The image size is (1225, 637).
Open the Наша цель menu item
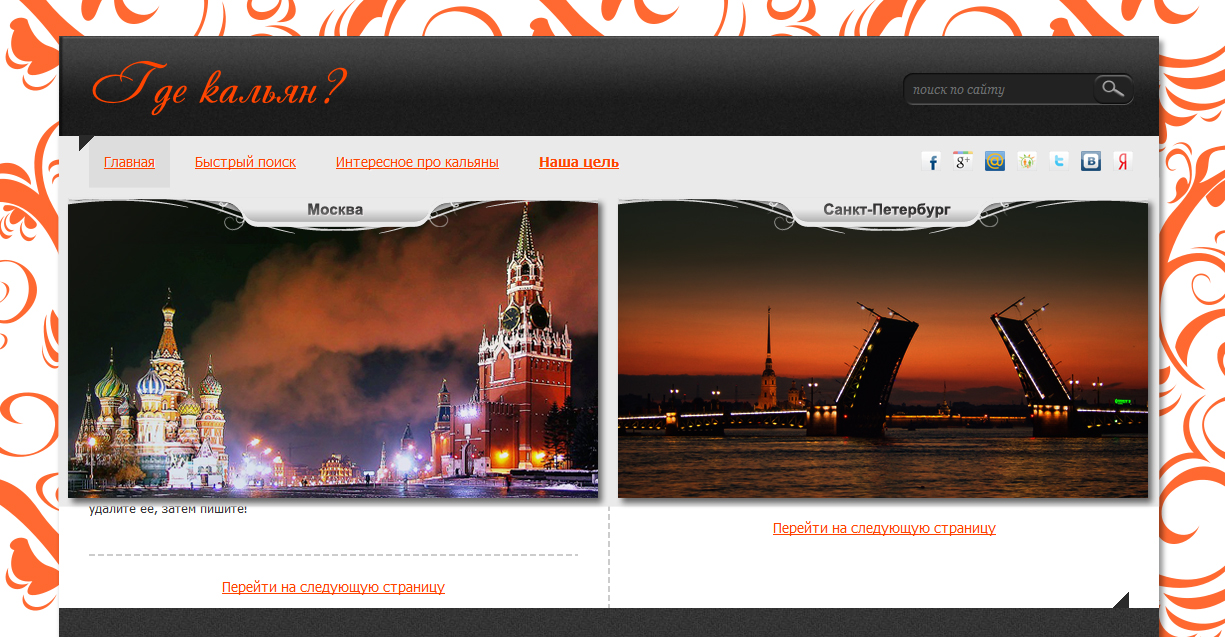[x=579, y=162]
